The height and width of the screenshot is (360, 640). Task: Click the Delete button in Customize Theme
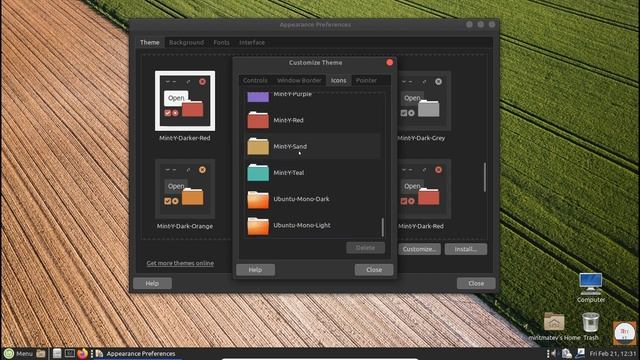(x=365, y=248)
